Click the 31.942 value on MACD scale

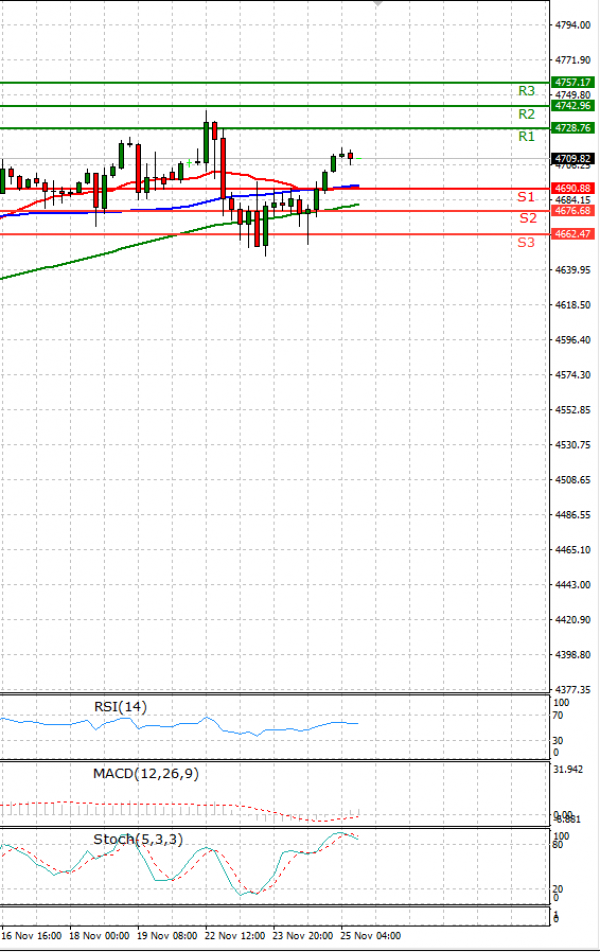(568, 769)
